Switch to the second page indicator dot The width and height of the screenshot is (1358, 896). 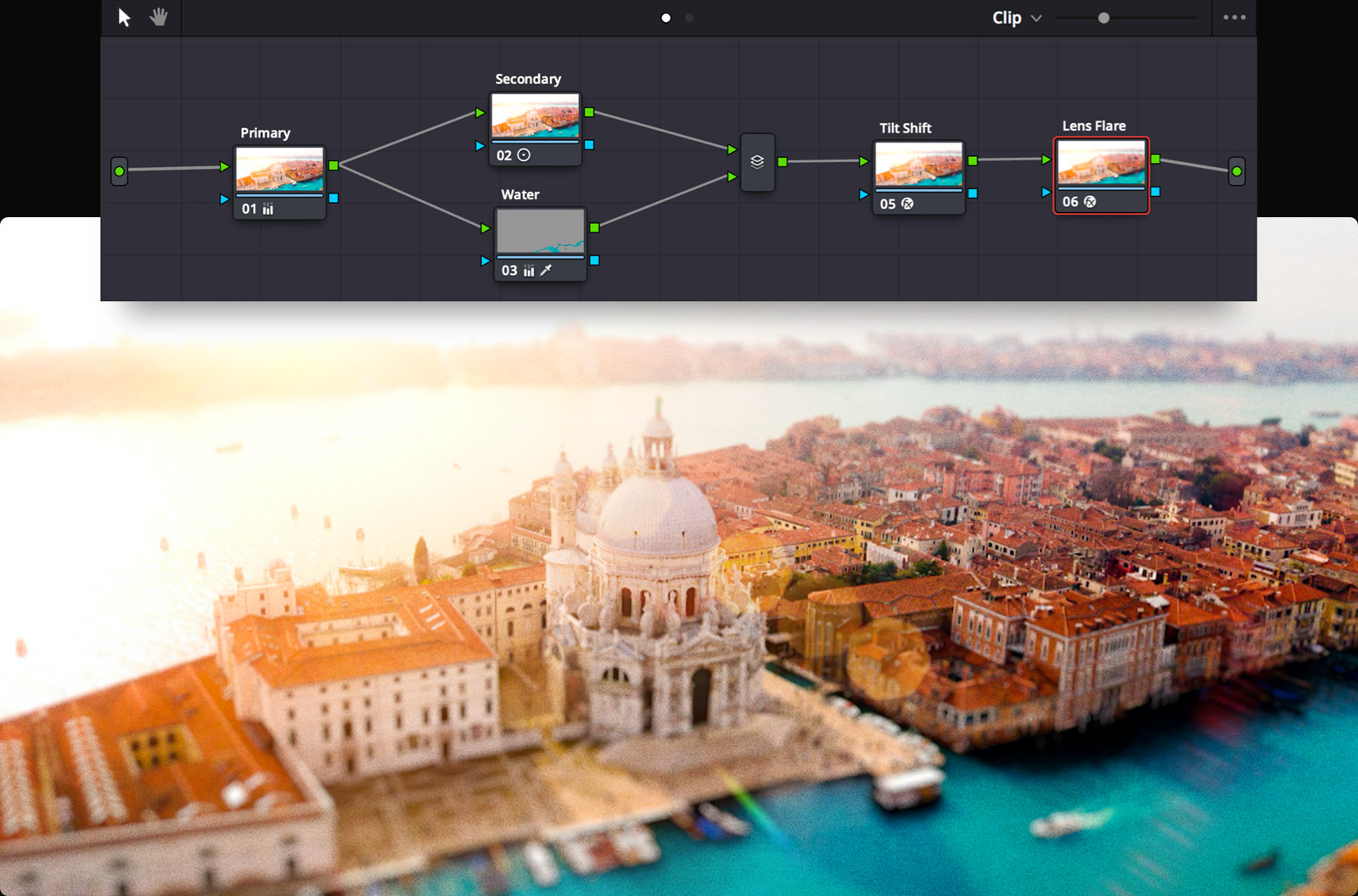pos(688,16)
